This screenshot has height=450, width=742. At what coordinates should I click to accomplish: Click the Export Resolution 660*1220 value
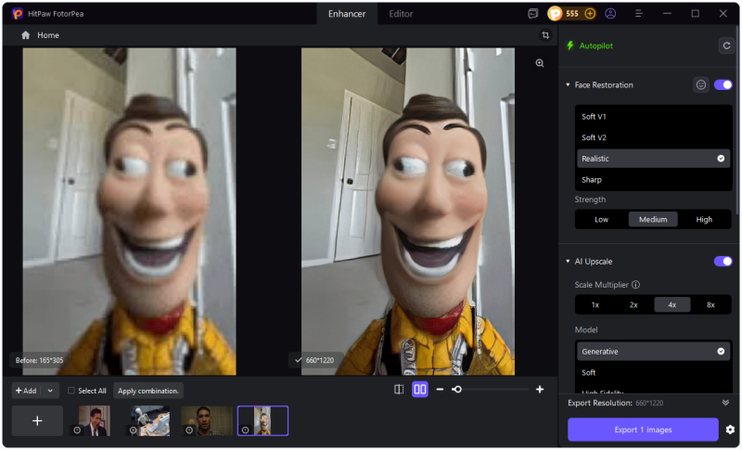click(648, 403)
